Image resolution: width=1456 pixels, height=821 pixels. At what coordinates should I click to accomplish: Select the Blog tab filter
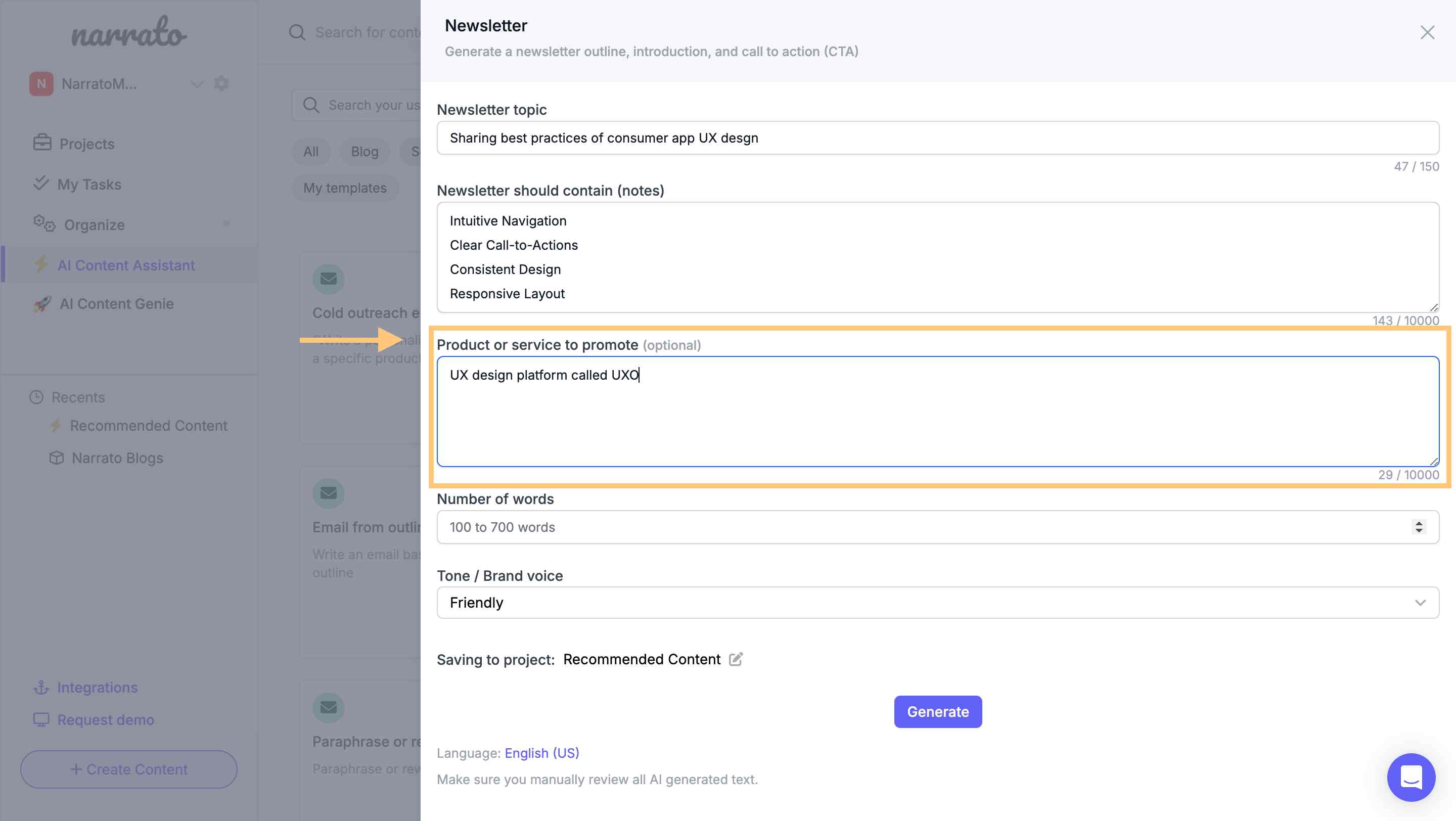(365, 151)
